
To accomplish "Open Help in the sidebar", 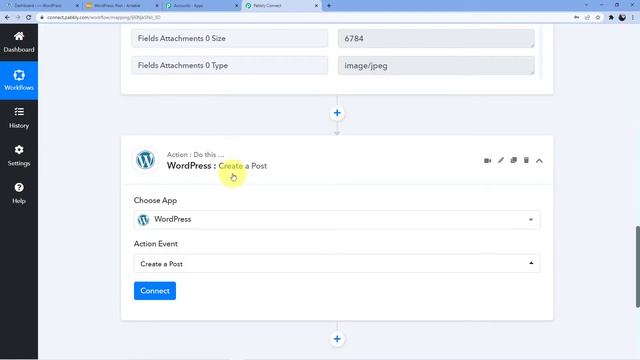I will [19, 193].
